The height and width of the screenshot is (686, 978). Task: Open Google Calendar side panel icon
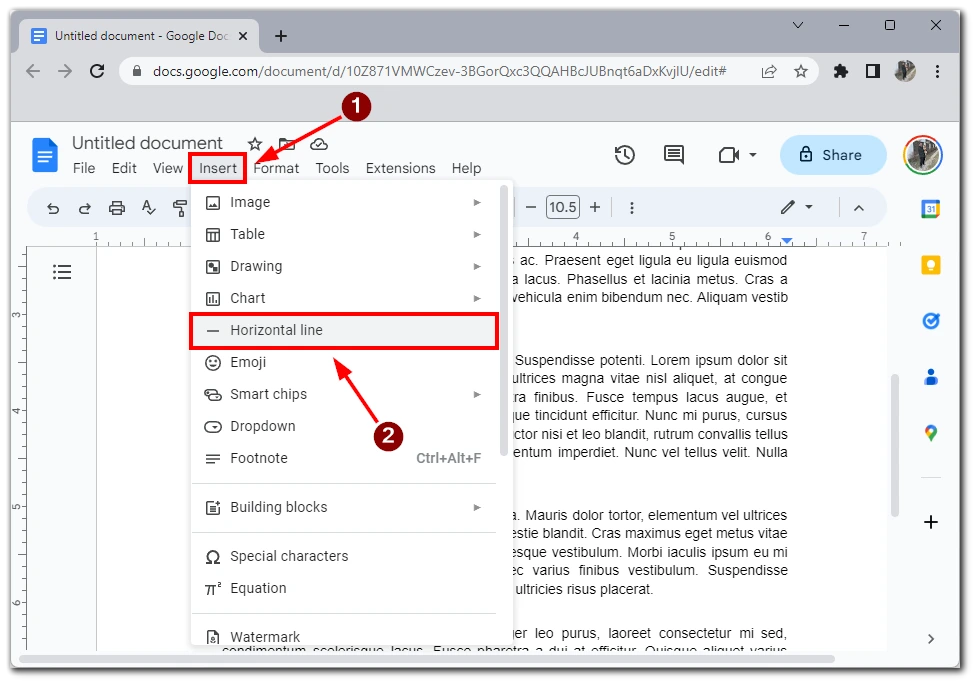[x=930, y=209]
